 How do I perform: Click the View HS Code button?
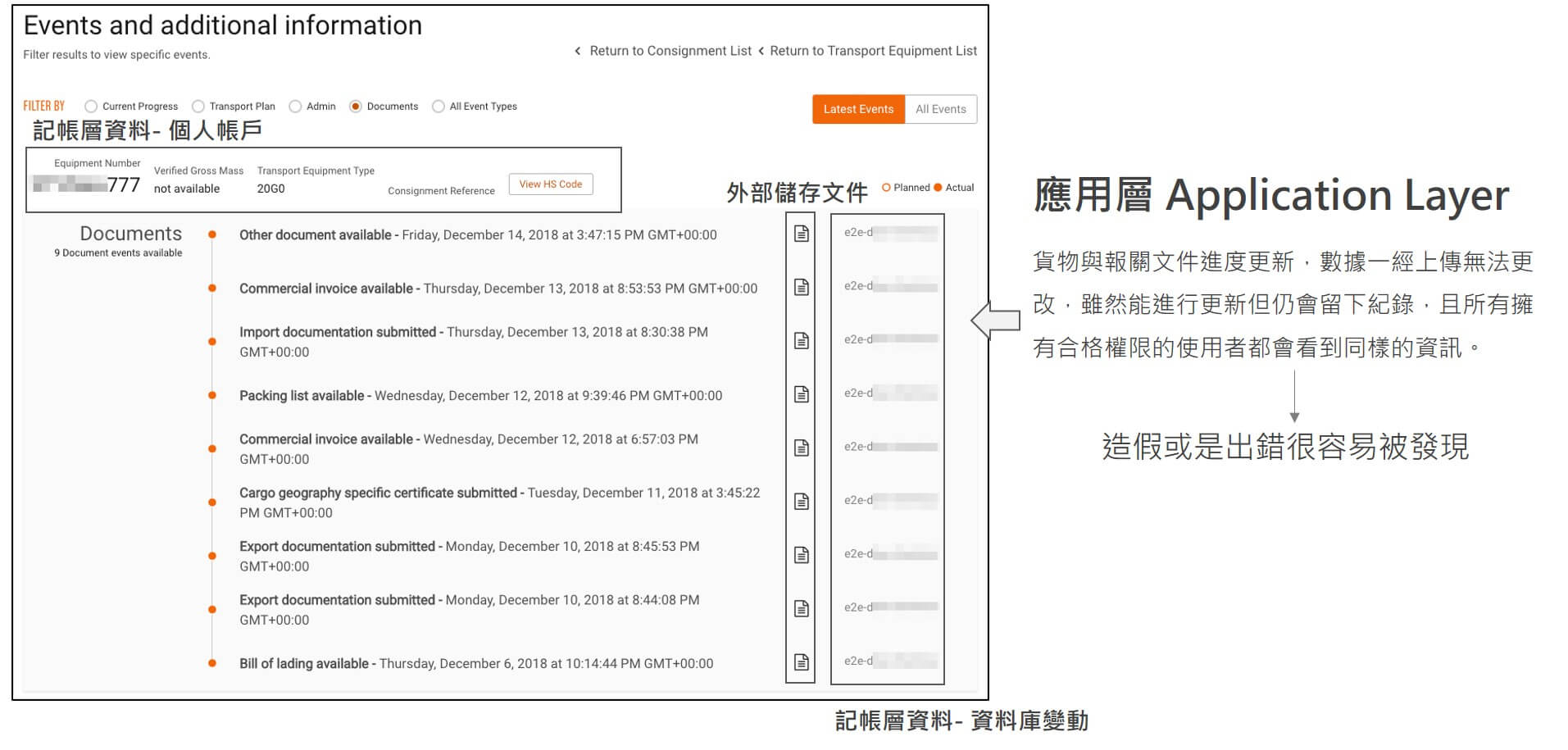[551, 184]
